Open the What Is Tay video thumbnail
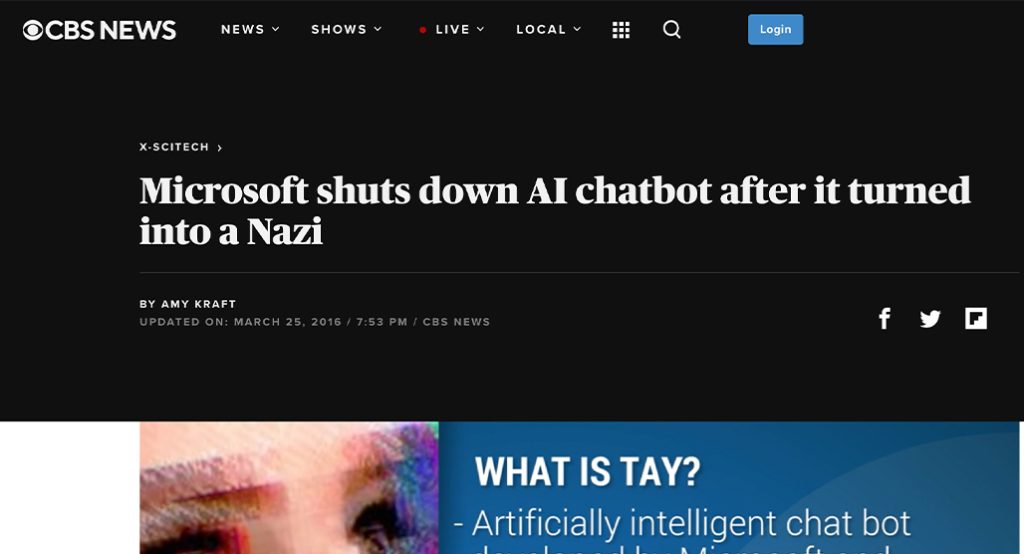This screenshot has height=554, width=1024. (x=579, y=487)
